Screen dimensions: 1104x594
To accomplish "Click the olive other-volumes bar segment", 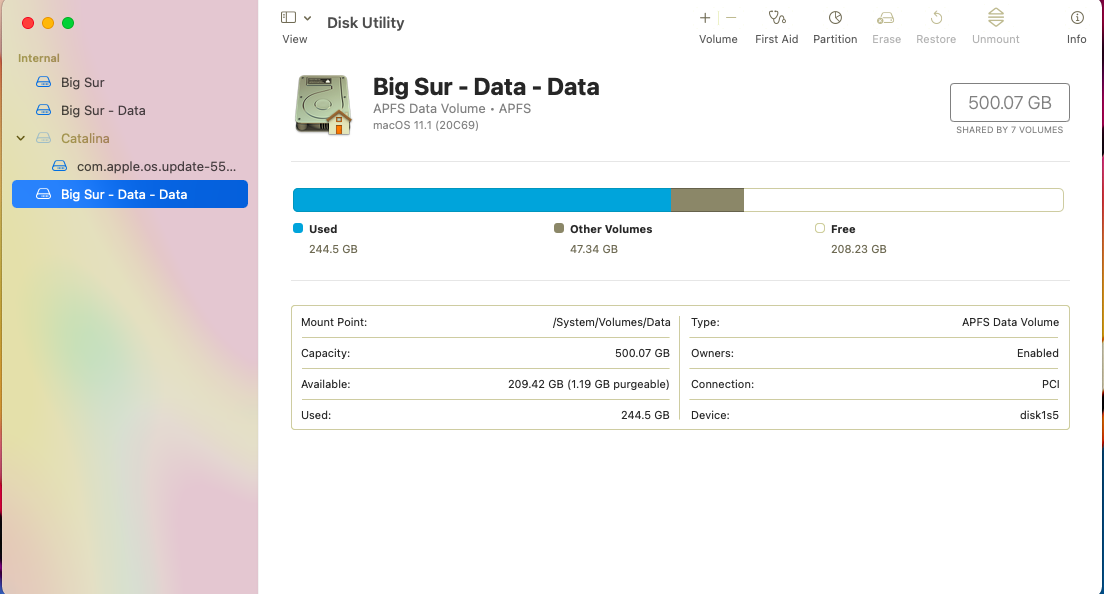I will click(708, 200).
